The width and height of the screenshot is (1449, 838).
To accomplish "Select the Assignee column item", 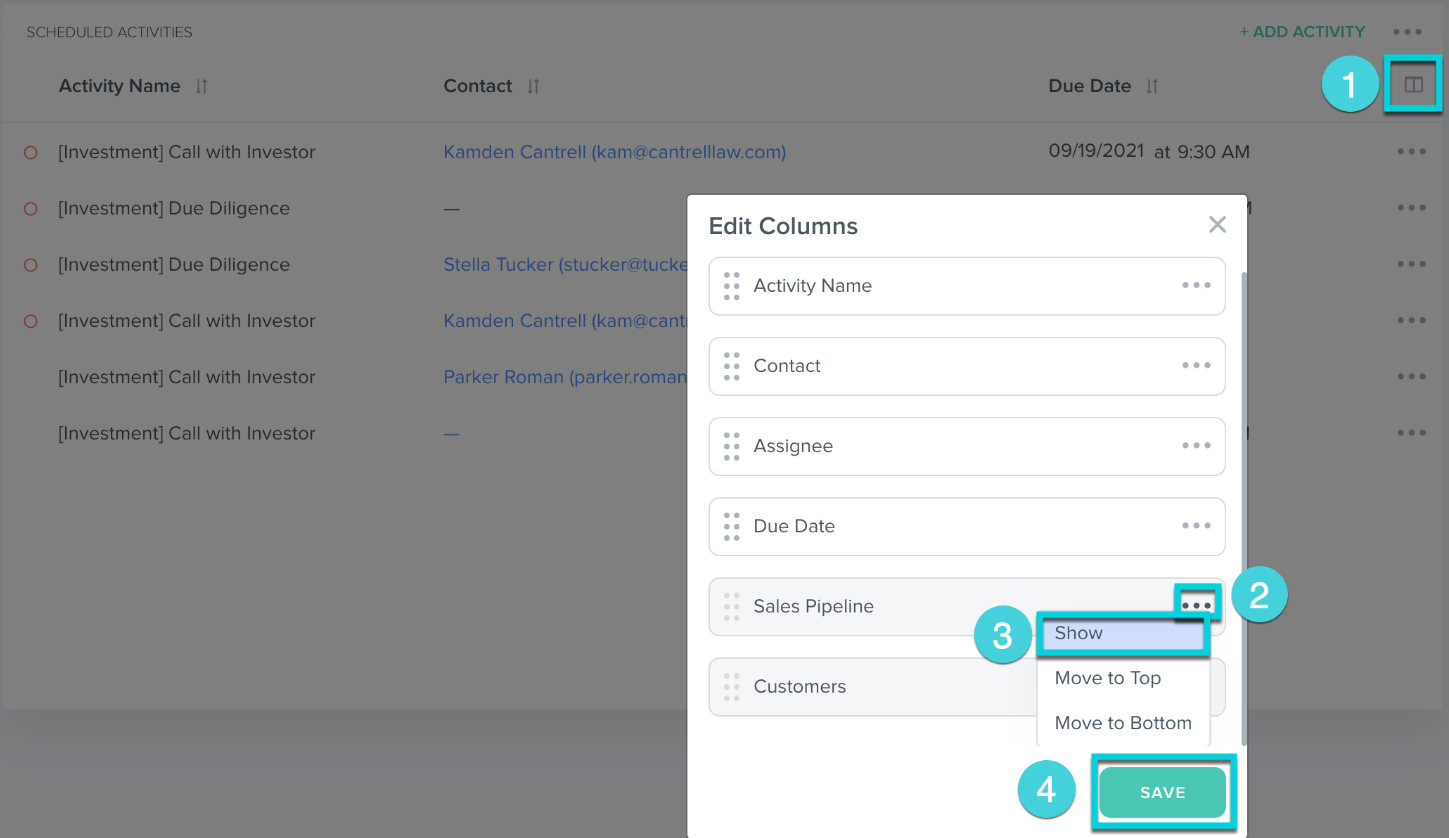I will click(967, 446).
